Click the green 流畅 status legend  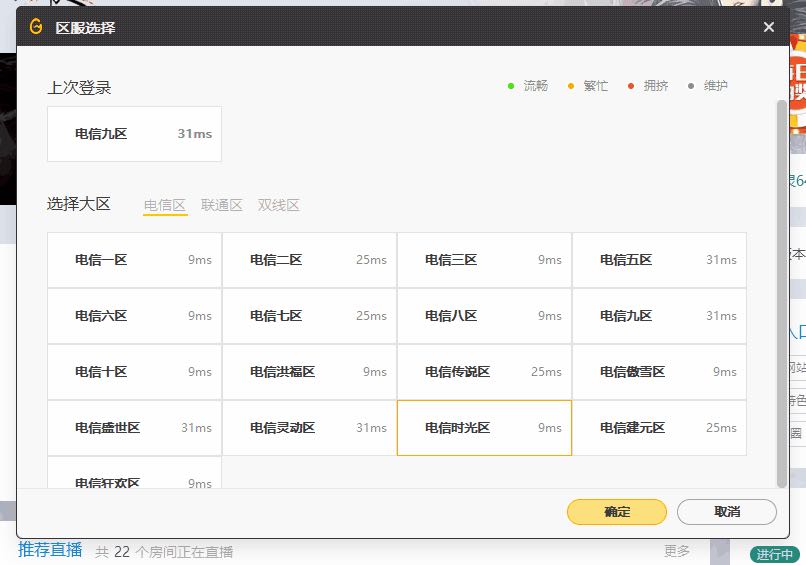pyautogui.click(x=528, y=86)
